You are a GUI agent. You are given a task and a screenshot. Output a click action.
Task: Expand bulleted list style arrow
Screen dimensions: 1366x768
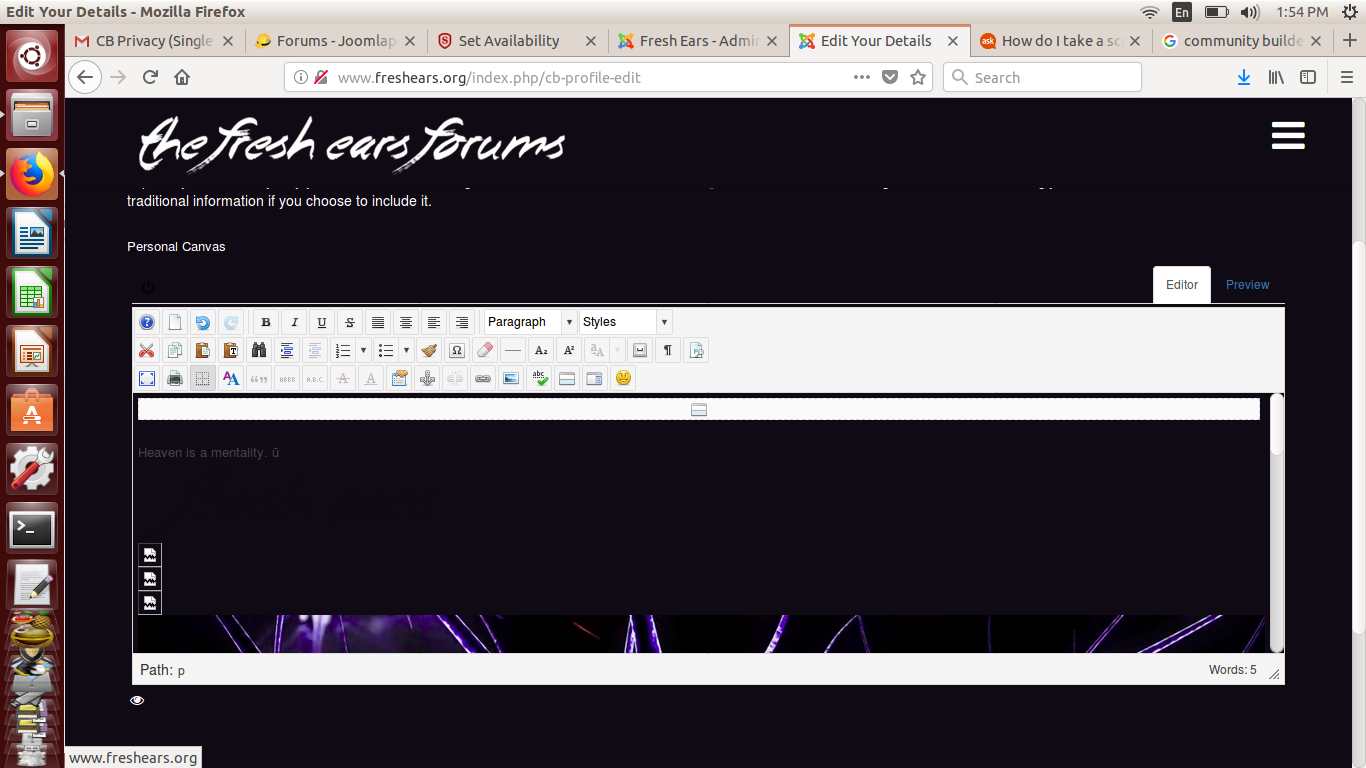click(x=406, y=350)
